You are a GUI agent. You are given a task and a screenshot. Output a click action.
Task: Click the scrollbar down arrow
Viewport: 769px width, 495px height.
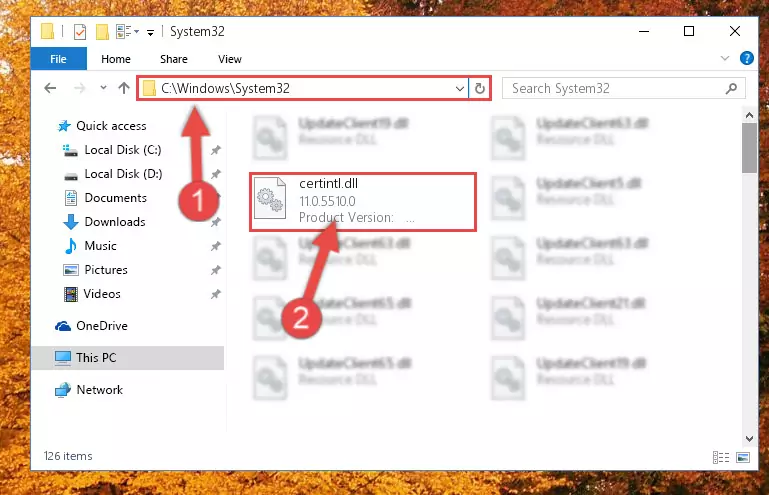click(x=749, y=439)
